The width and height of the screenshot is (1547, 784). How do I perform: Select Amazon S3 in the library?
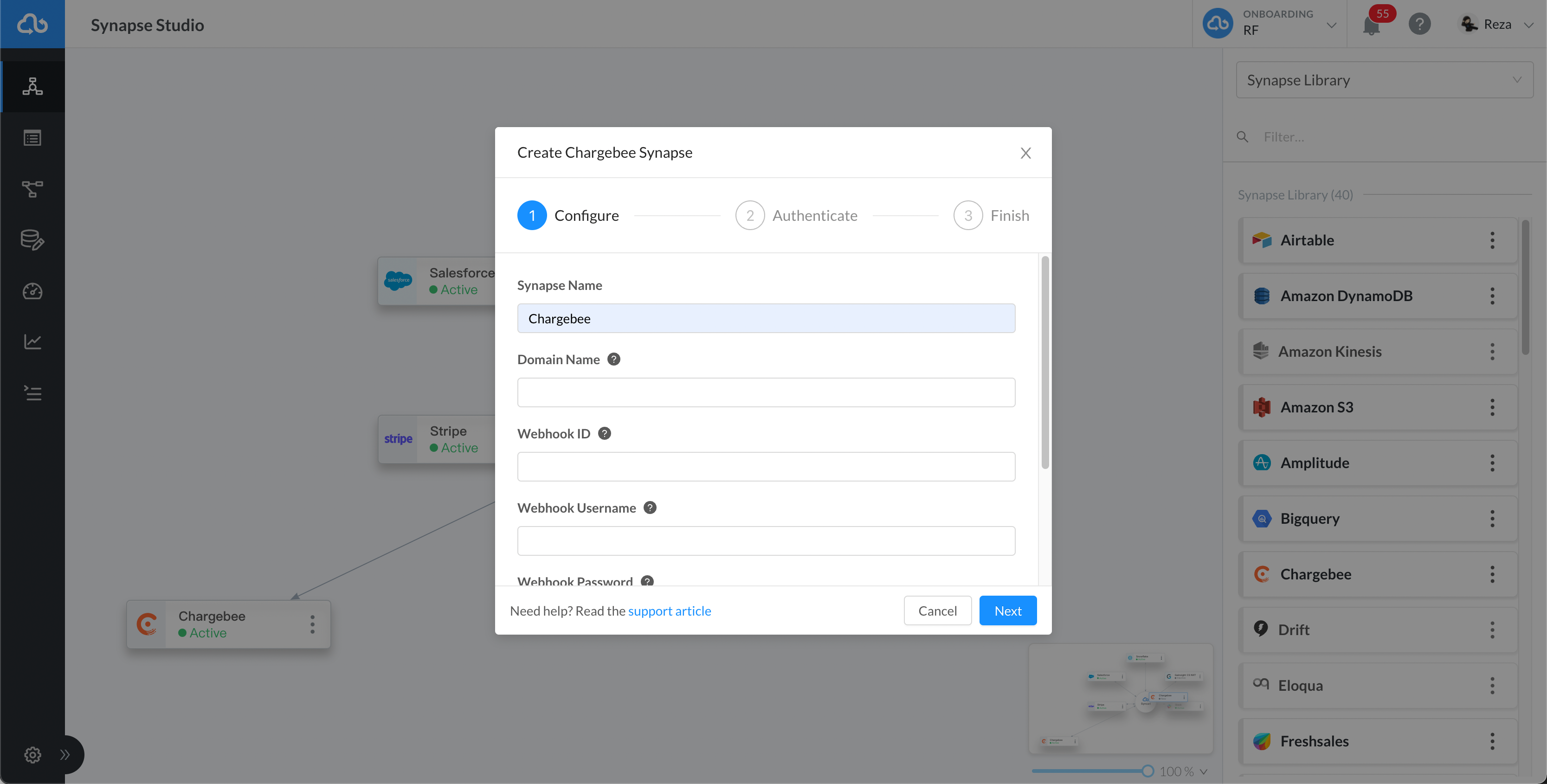1378,407
